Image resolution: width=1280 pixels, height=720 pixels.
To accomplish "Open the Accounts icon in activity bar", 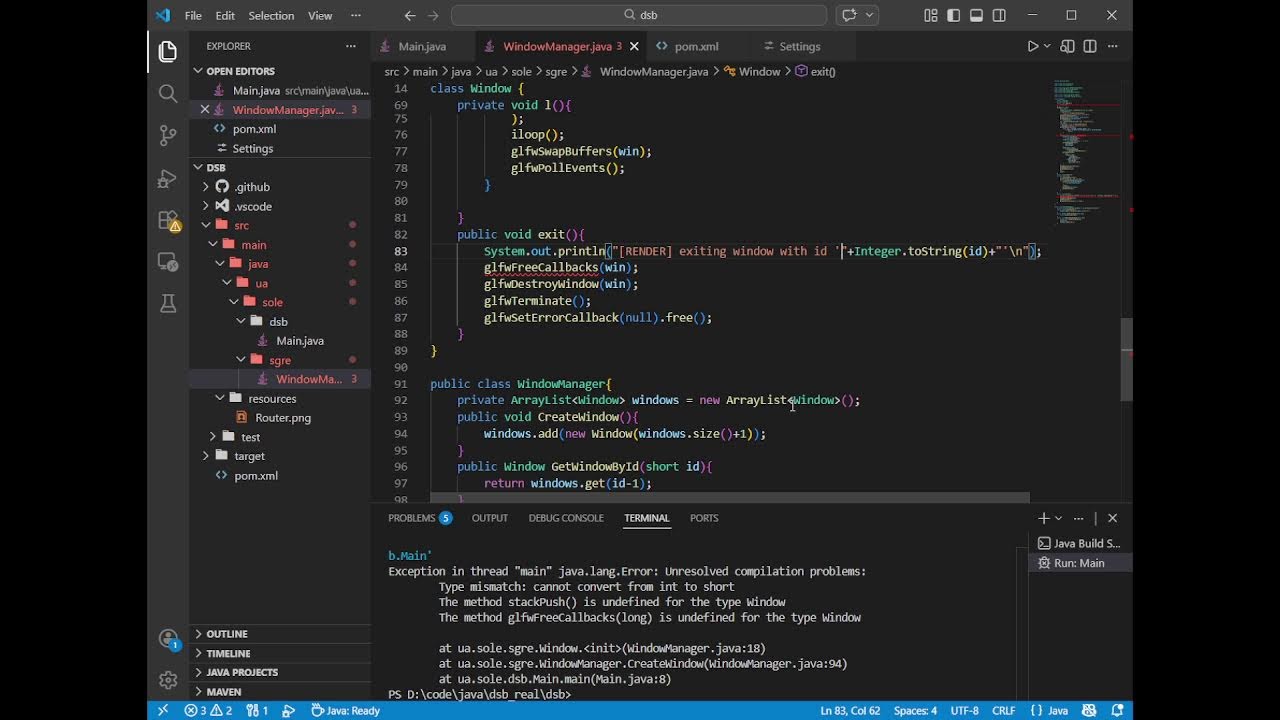I will point(167,639).
